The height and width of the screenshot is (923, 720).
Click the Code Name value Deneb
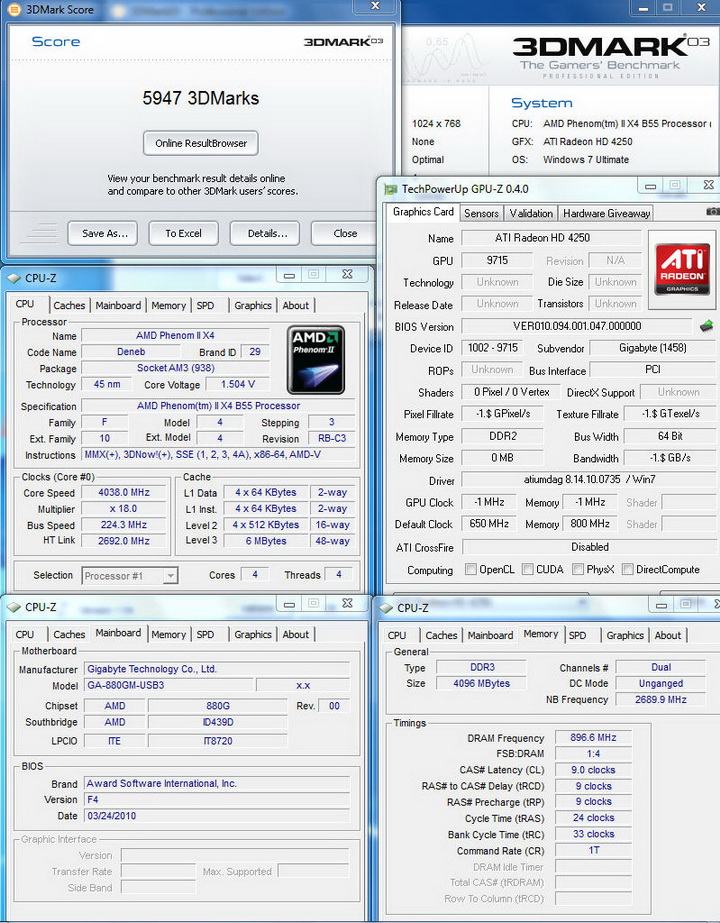(x=131, y=352)
